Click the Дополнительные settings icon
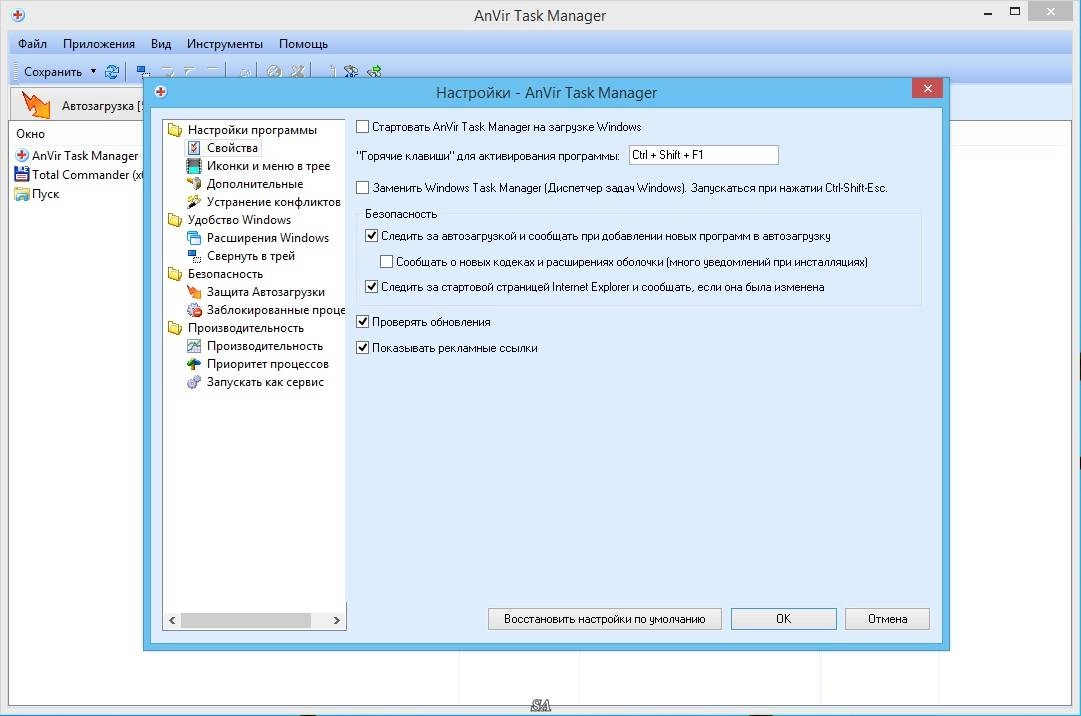Image resolution: width=1081 pixels, height=716 pixels. click(194, 183)
